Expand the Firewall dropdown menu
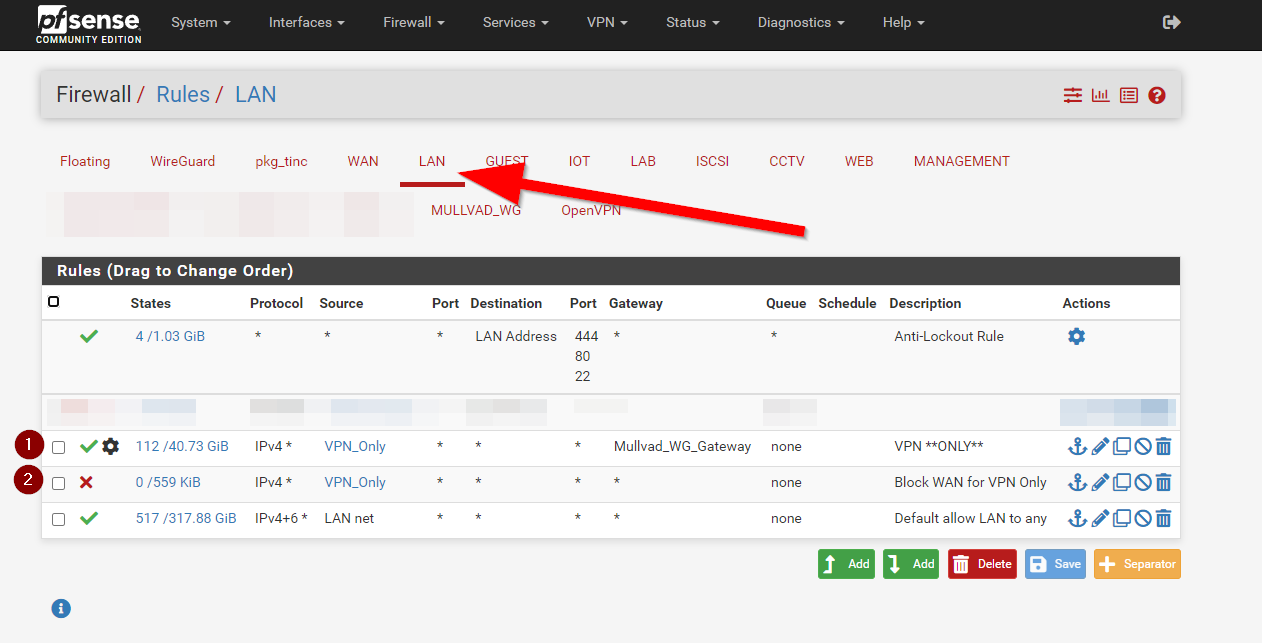This screenshot has height=643, width=1262. 414,22
